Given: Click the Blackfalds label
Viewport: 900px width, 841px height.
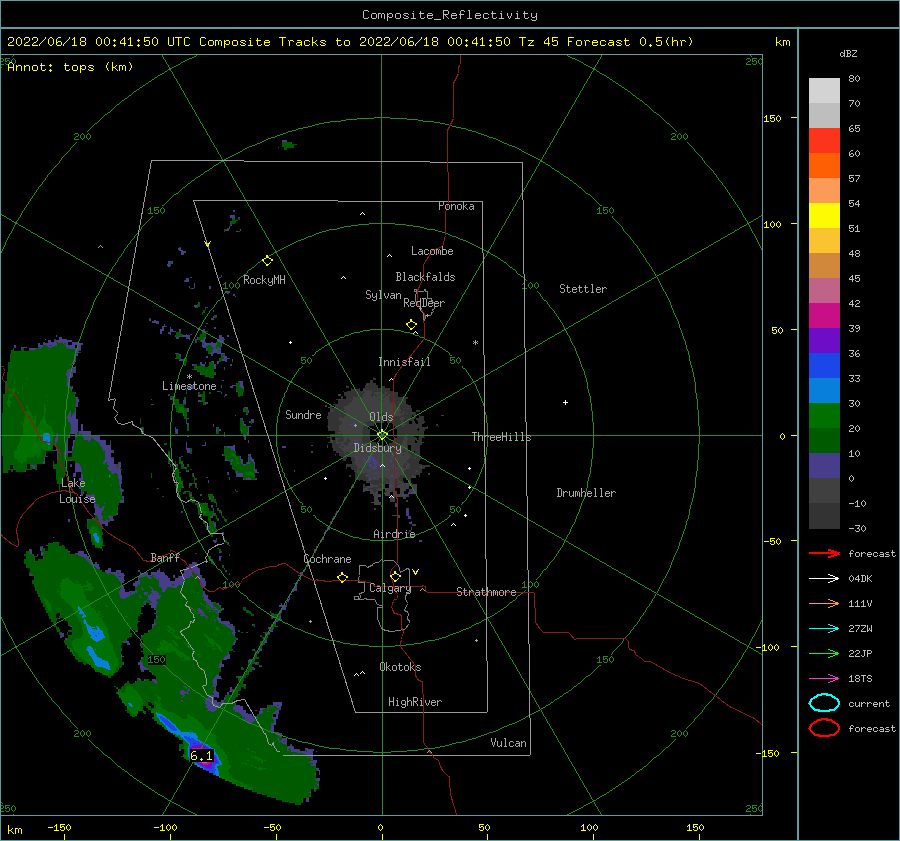Looking at the screenshot, I should (425, 277).
